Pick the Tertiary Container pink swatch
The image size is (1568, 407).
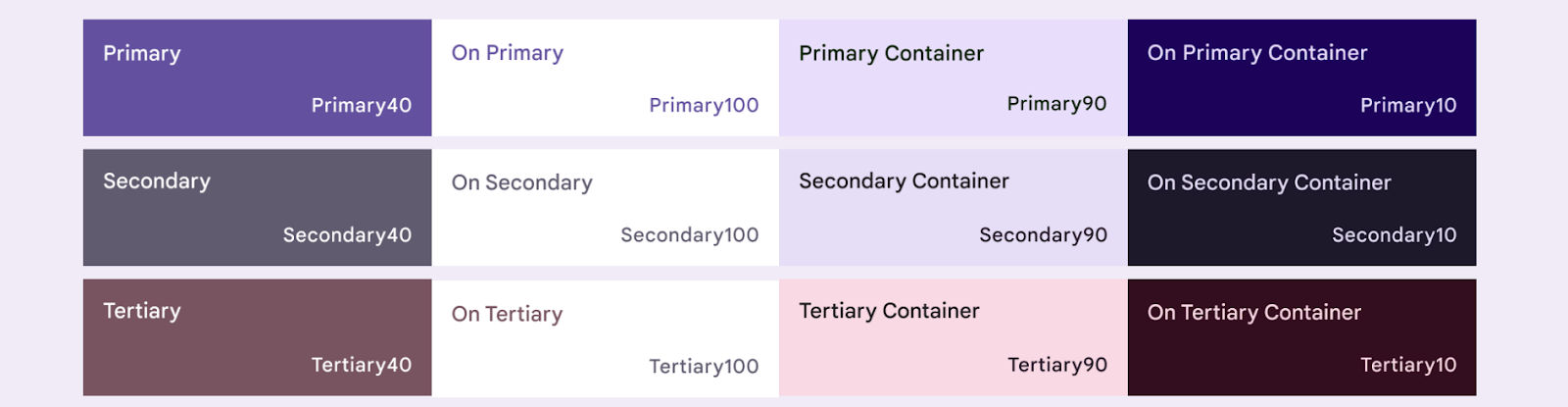[953, 337]
